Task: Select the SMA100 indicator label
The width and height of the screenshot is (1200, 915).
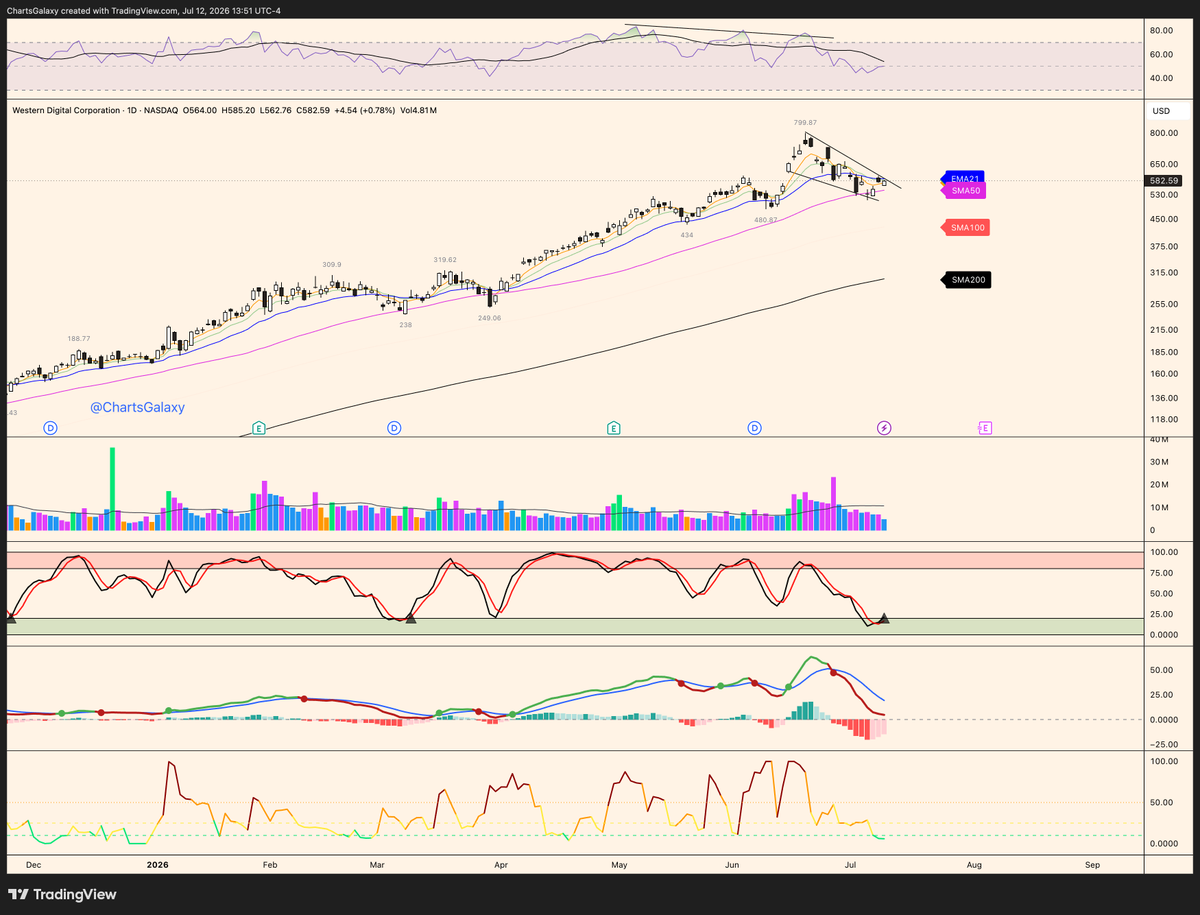Action: tap(966, 229)
